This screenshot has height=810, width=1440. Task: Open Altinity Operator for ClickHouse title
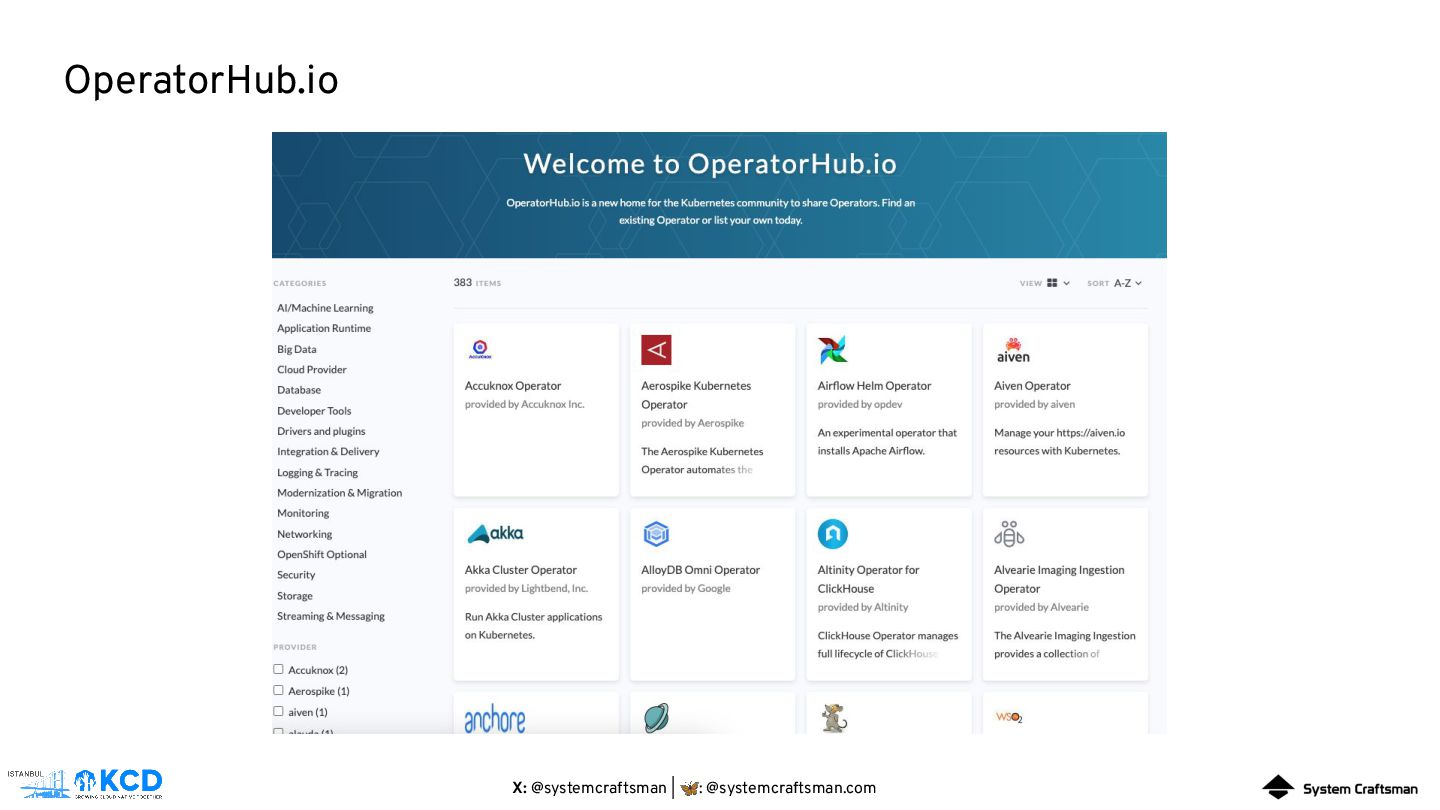tap(869, 579)
